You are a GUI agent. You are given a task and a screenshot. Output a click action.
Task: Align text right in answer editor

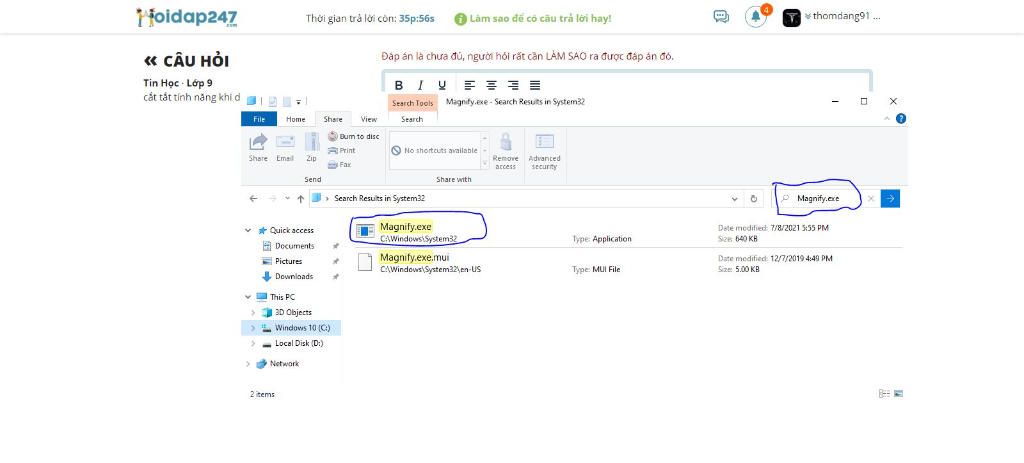(513, 85)
